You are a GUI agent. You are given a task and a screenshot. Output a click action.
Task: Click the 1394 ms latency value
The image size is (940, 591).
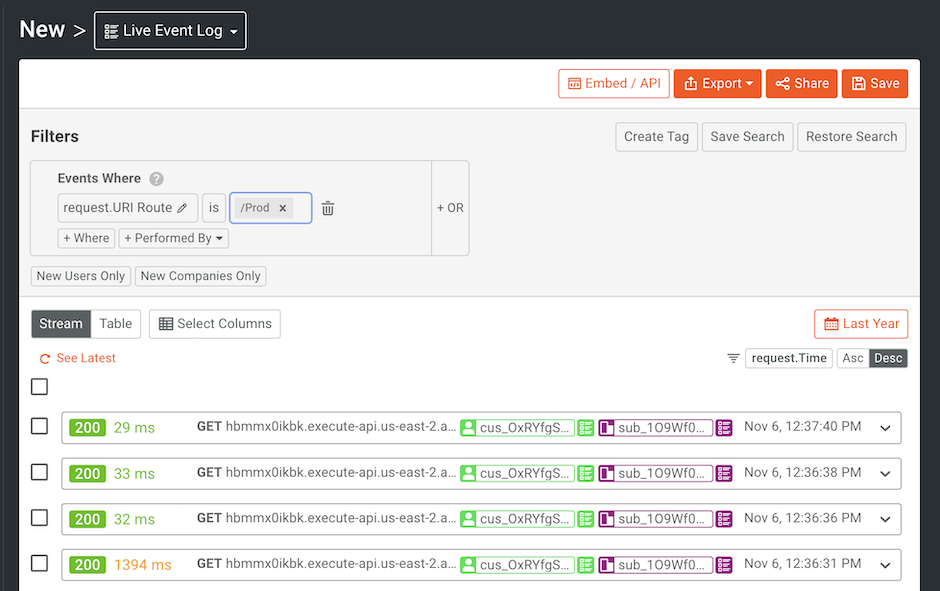(143, 565)
